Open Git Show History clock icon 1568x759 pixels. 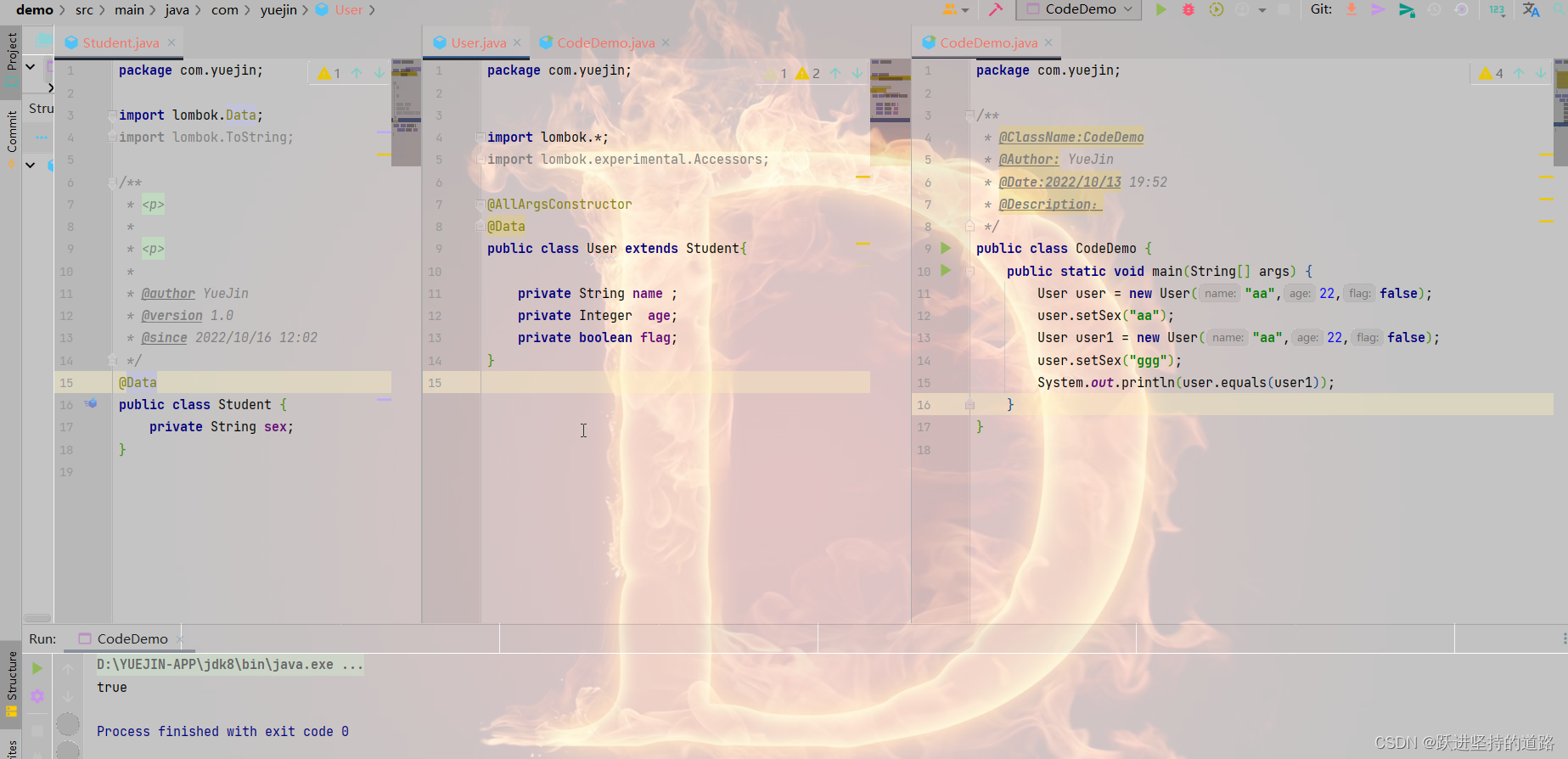click(1435, 9)
